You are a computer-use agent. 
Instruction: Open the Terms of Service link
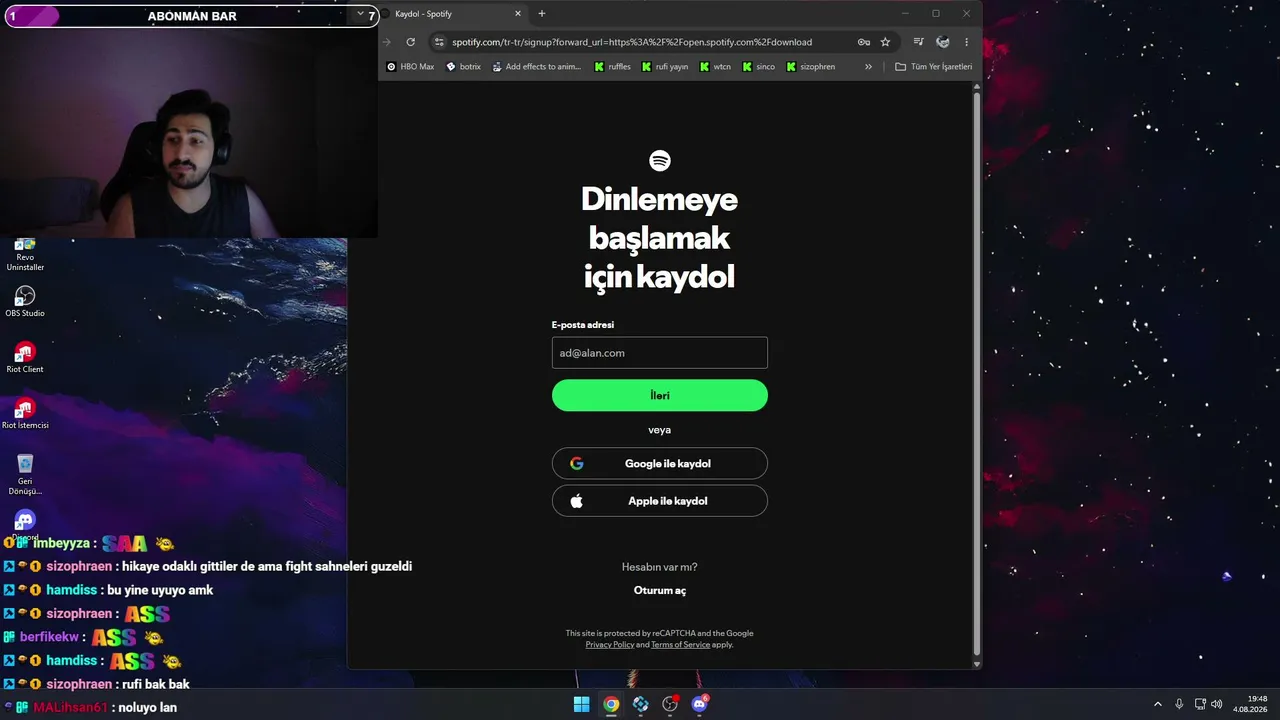click(680, 645)
